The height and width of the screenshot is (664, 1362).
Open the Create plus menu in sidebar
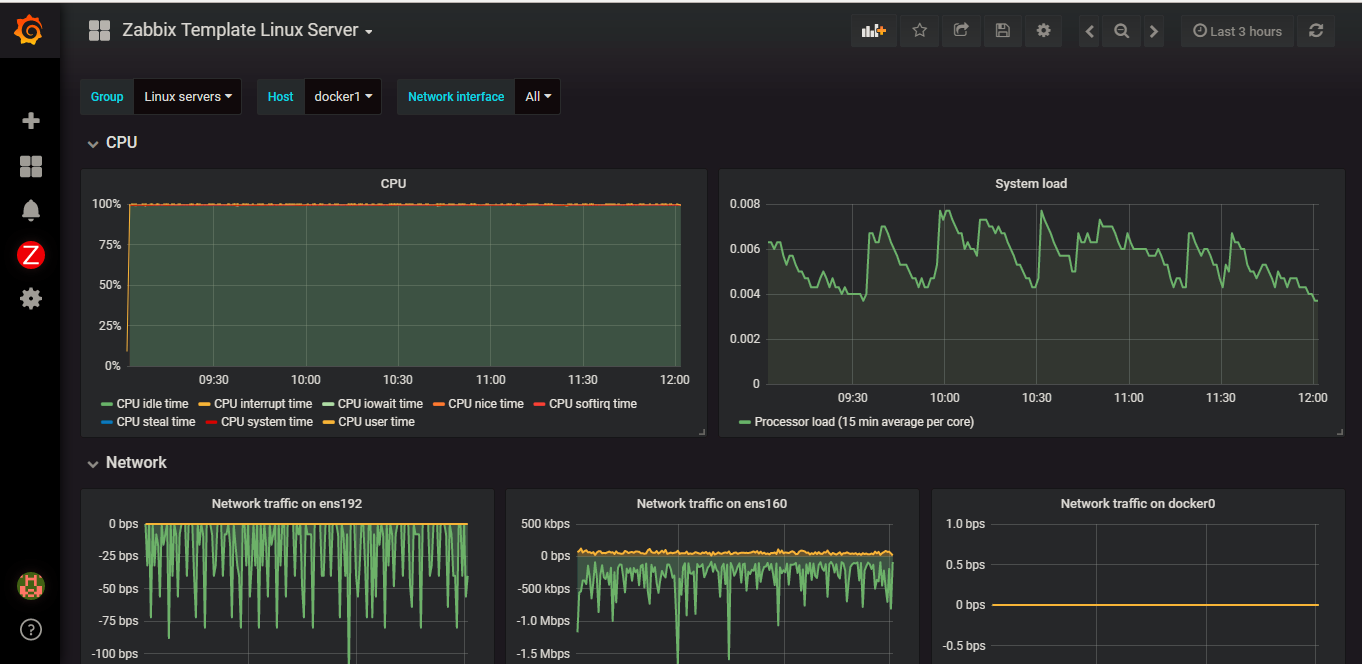[31, 121]
